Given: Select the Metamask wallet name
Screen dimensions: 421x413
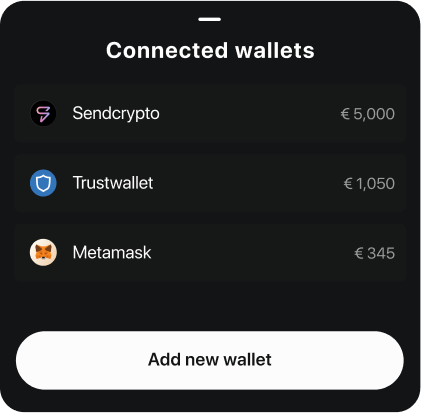Looking at the screenshot, I should (112, 252).
